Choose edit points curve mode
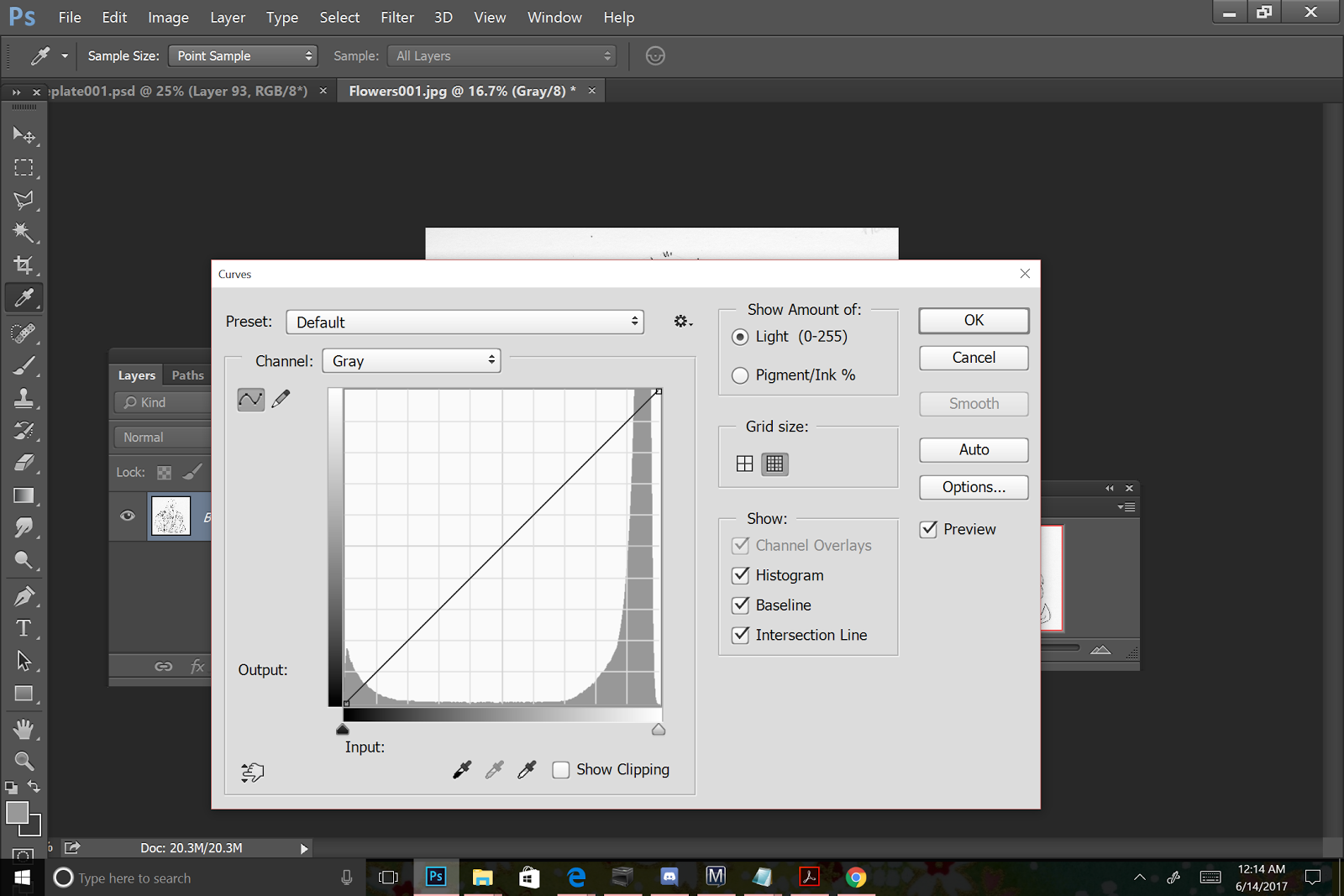This screenshot has width=1344, height=896. 251,400
